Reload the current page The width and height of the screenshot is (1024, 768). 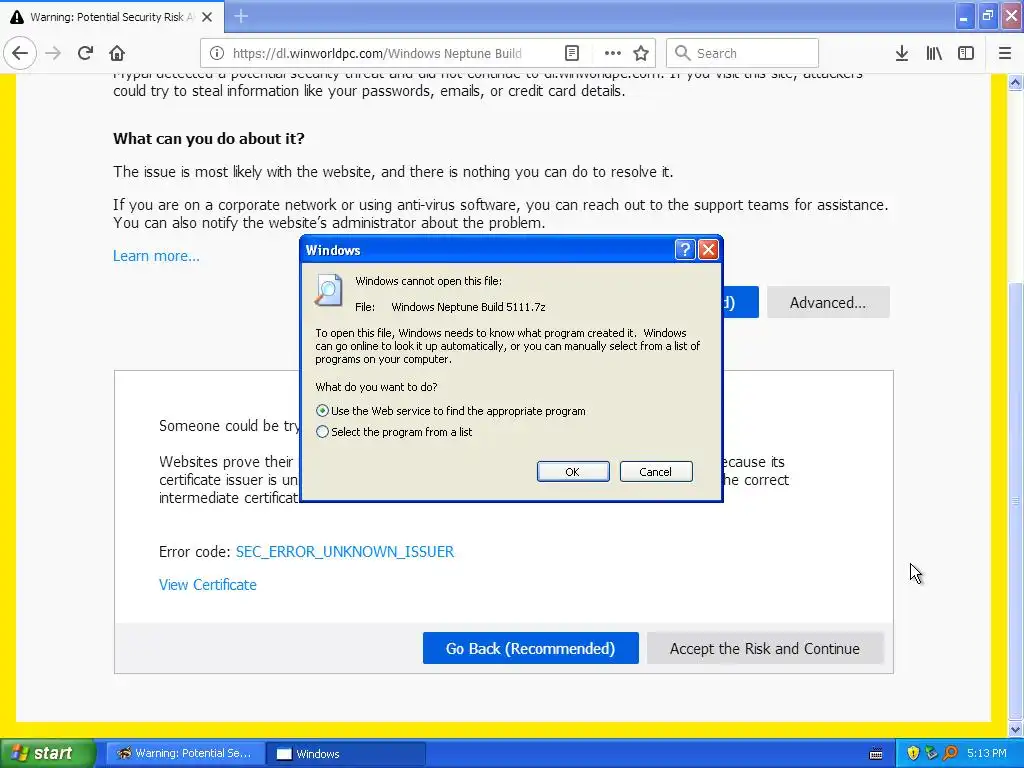[x=85, y=54]
